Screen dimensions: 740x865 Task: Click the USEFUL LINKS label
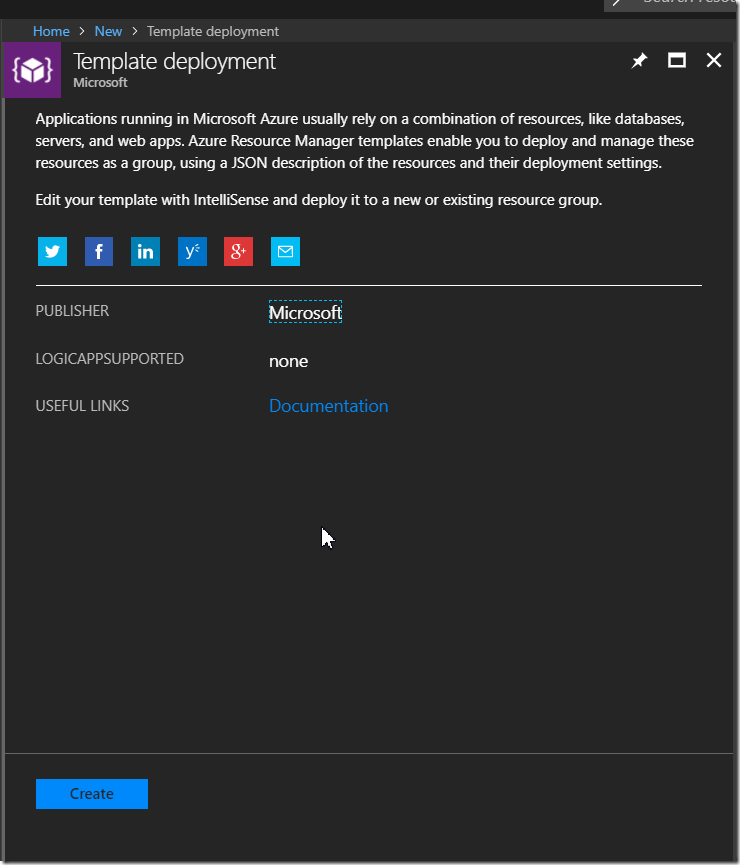[x=82, y=406]
